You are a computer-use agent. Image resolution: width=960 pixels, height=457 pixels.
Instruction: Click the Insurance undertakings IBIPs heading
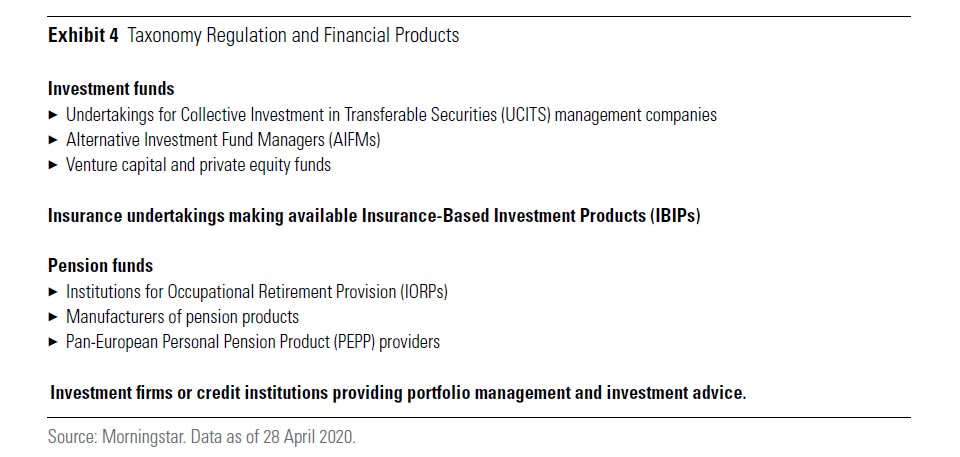click(373, 216)
